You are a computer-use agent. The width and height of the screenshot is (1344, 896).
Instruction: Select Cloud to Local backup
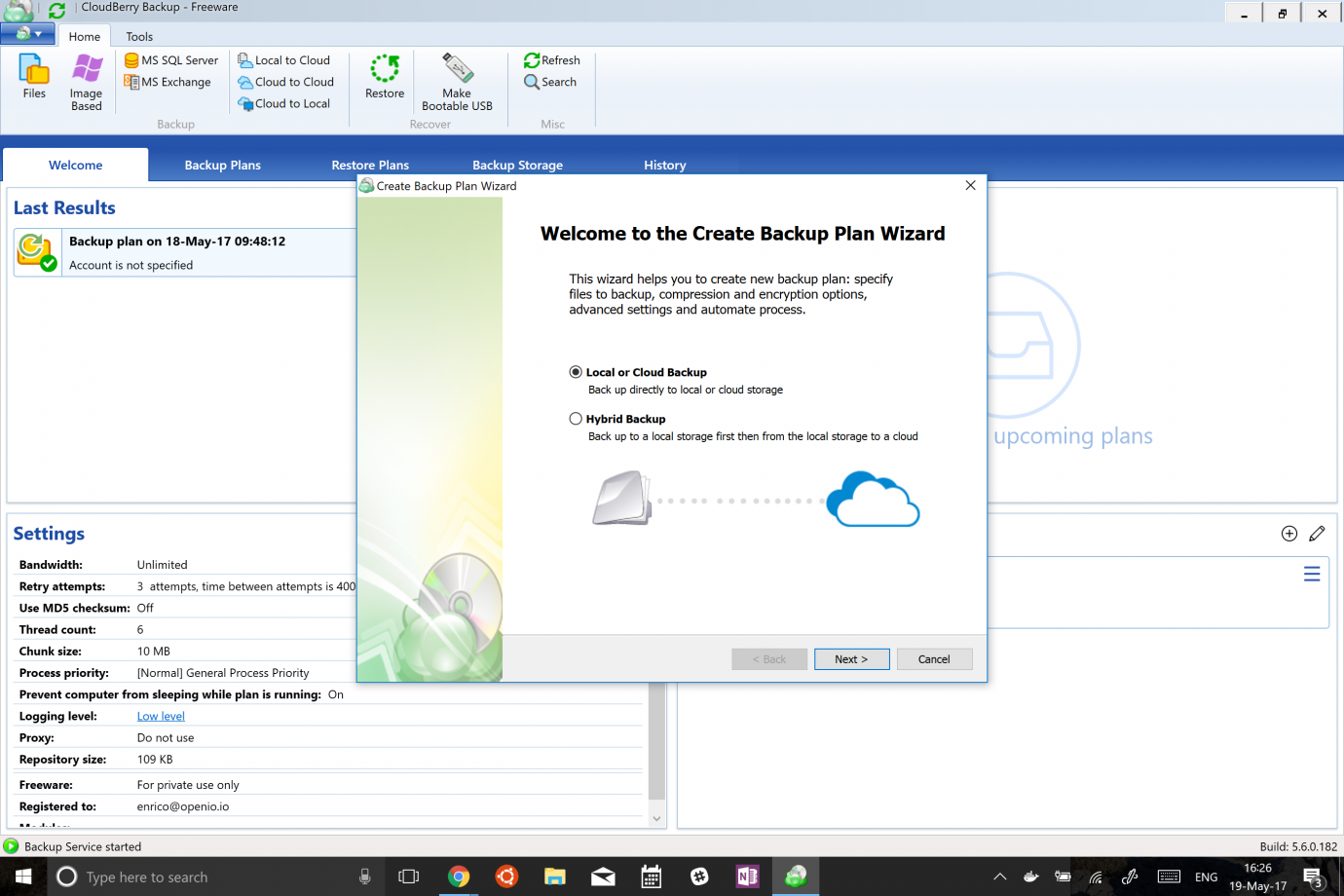click(284, 103)
